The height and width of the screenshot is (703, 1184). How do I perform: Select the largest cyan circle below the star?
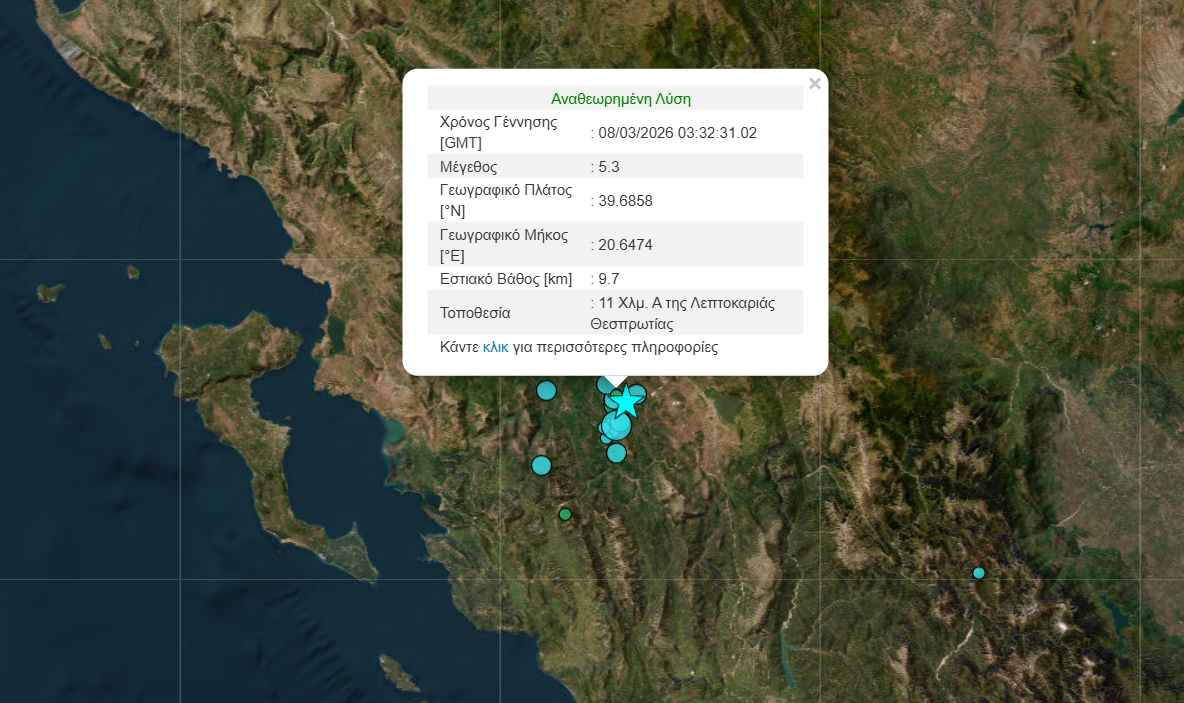point(617,426)
